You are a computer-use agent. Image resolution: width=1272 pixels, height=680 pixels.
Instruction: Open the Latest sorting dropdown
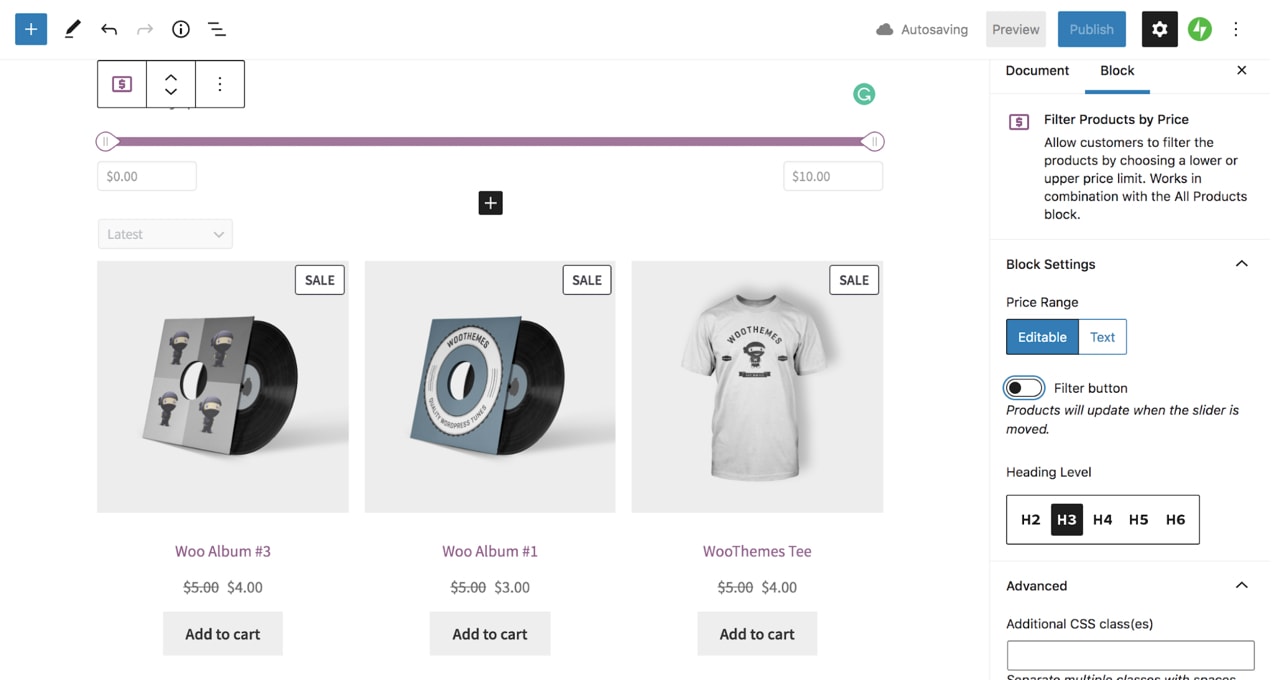coord(165,233)
